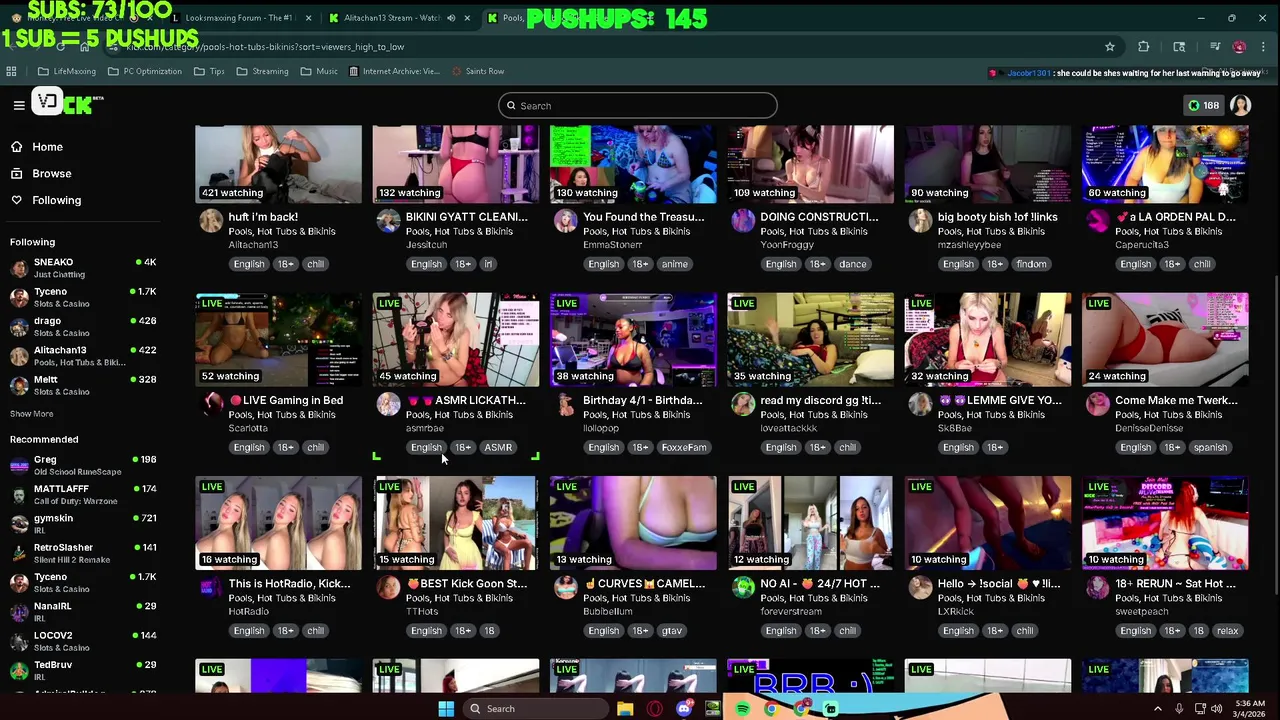This screenshot has height=720, width=1280.
Task: Select the ASMR tag on asmrbae card
Action: click(498, 447)
